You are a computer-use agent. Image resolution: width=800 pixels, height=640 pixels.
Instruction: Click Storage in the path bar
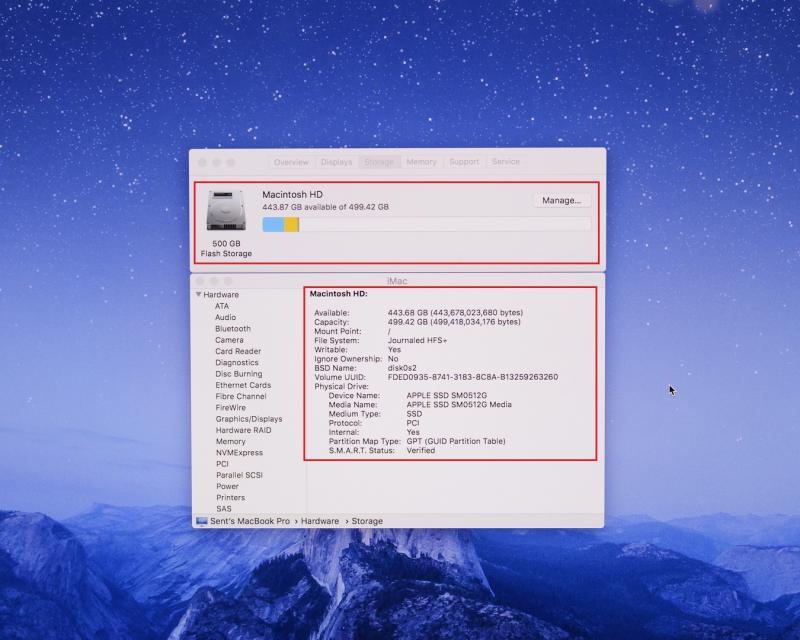click(367, 521)
